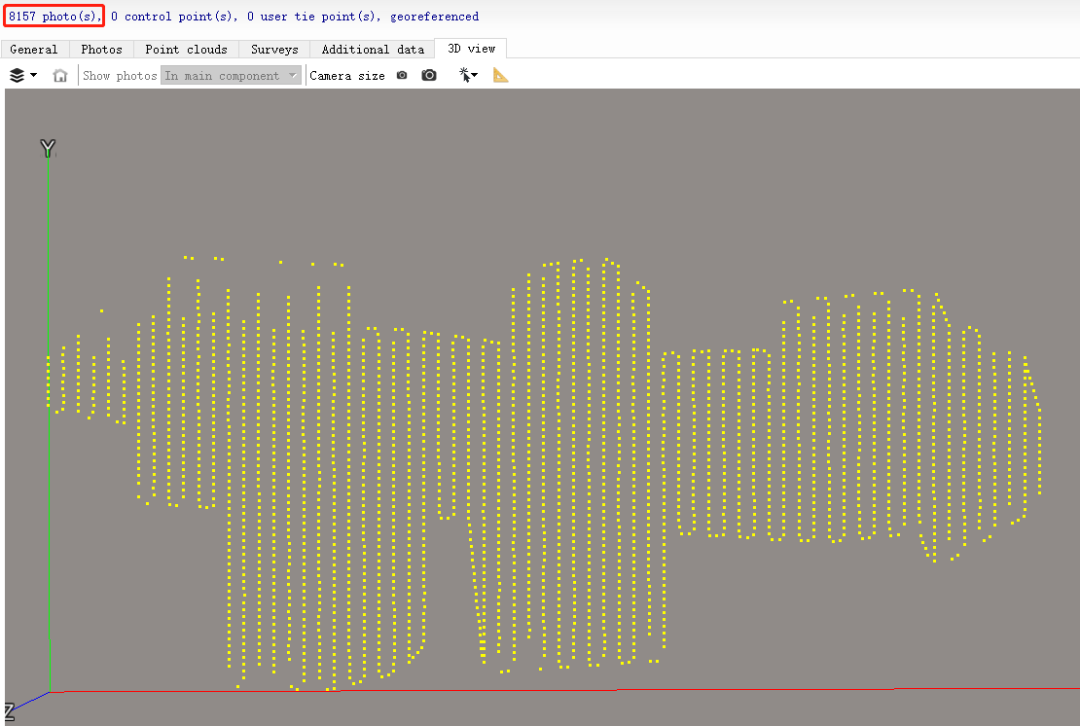The height and width of the screenshot is (726, 1080).
Task: Open the display layers menu icon
Action: (x=17, y=76)
